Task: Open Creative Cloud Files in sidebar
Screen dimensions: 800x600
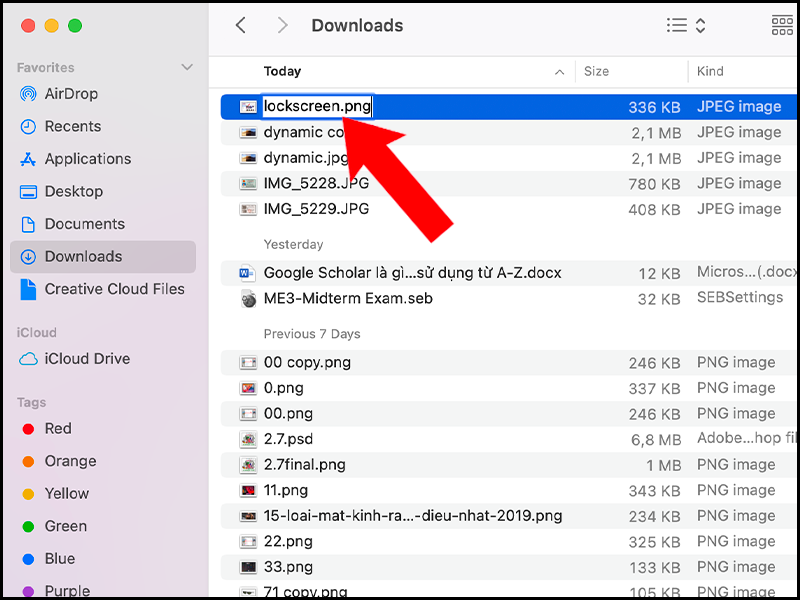Action: click(114, 289)
